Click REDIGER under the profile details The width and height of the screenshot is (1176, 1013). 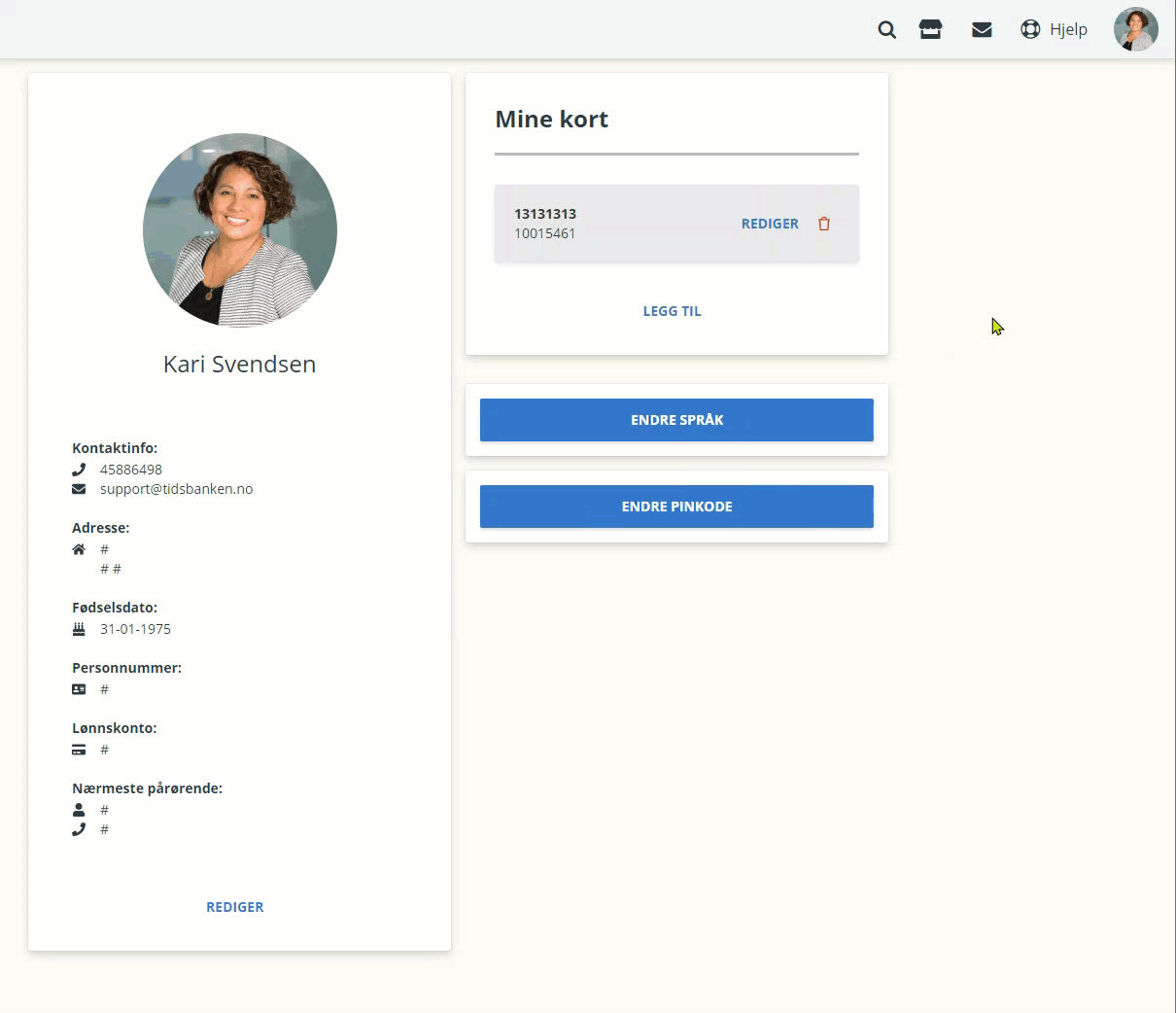pos(235,907)
